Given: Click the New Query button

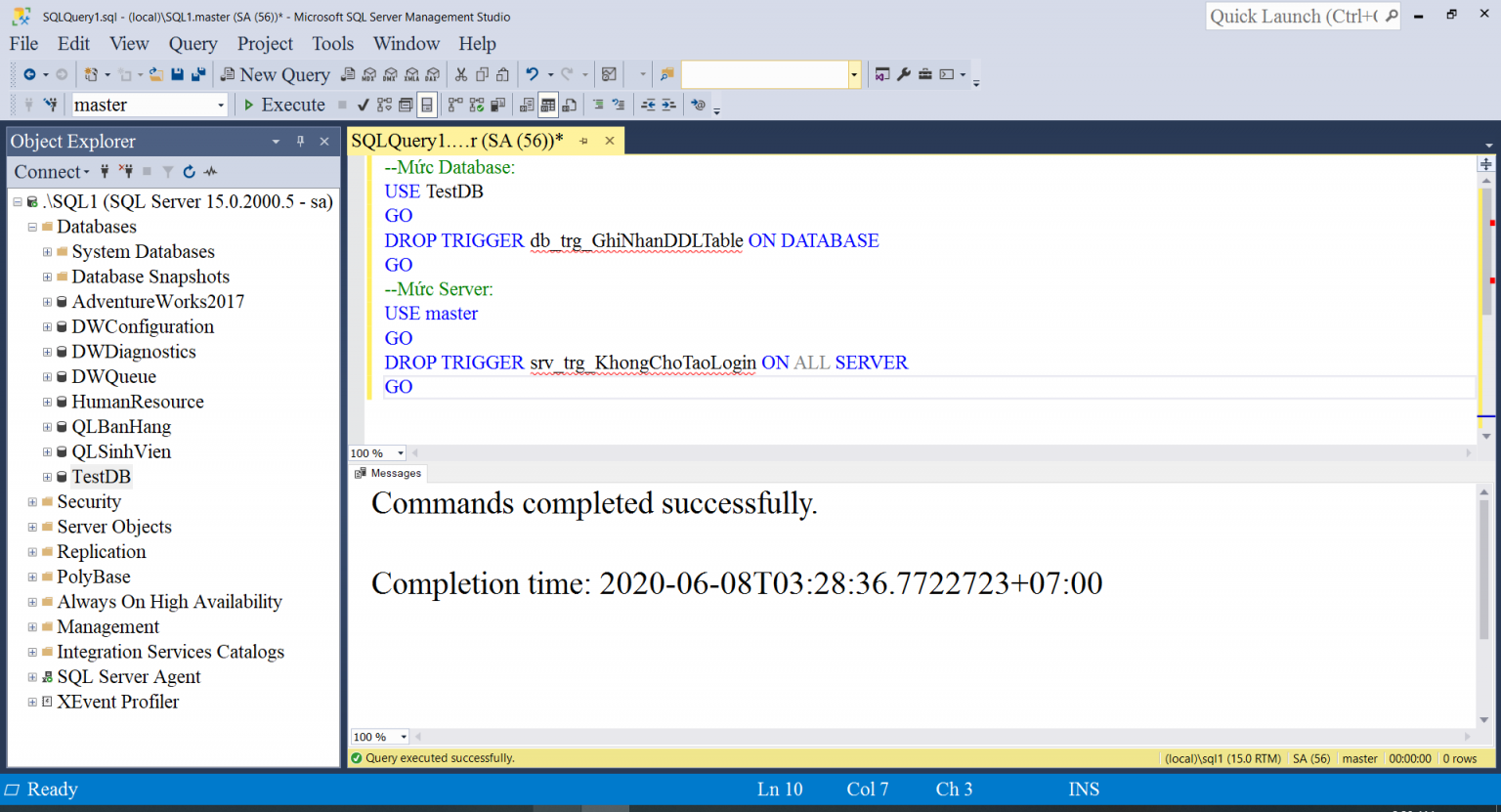Looking at the screenshot, I should click(275, 74).
